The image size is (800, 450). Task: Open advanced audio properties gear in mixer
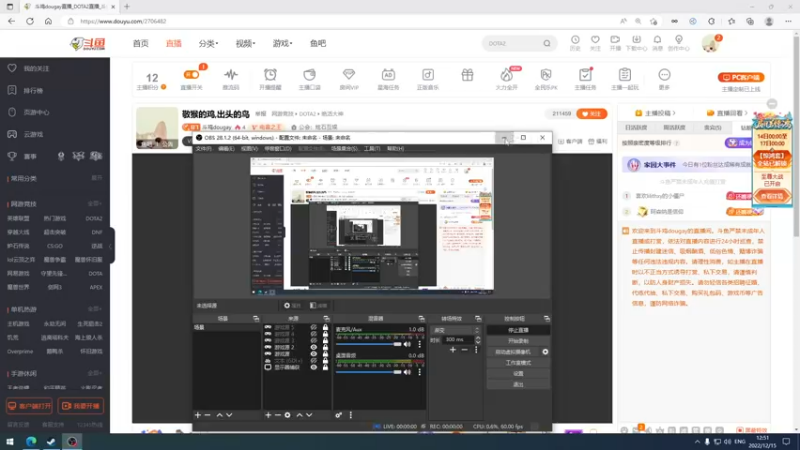(338, 415)
